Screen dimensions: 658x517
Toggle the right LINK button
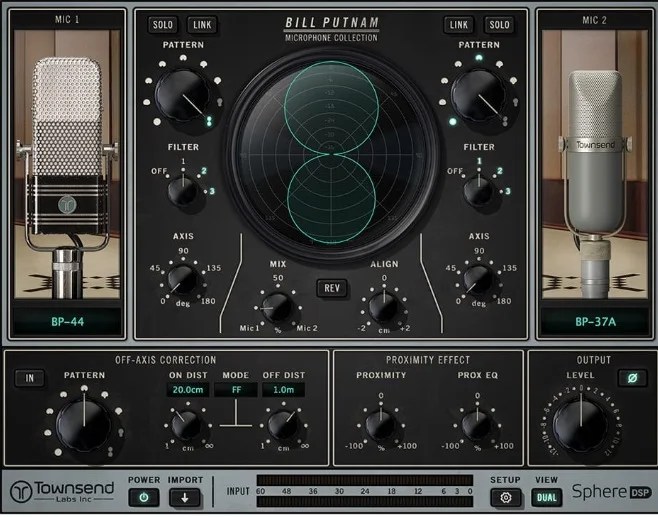tap(459, 25)
